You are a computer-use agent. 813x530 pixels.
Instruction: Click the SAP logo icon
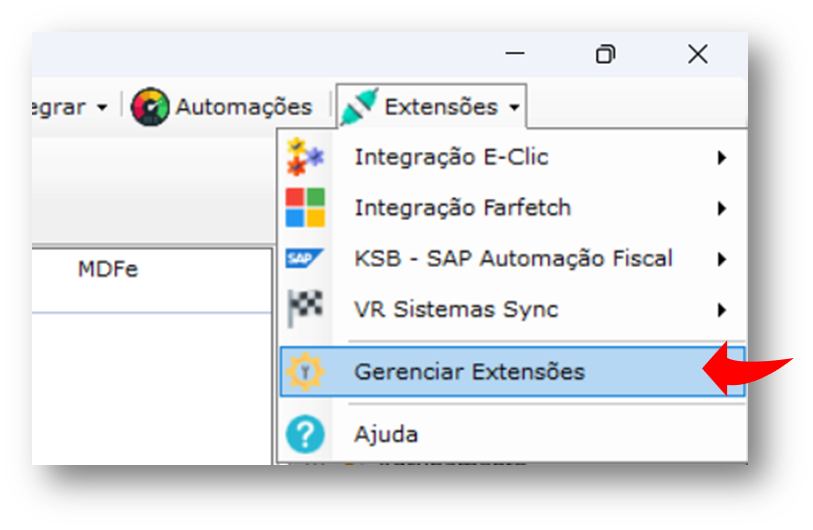[x=305, y=258]
